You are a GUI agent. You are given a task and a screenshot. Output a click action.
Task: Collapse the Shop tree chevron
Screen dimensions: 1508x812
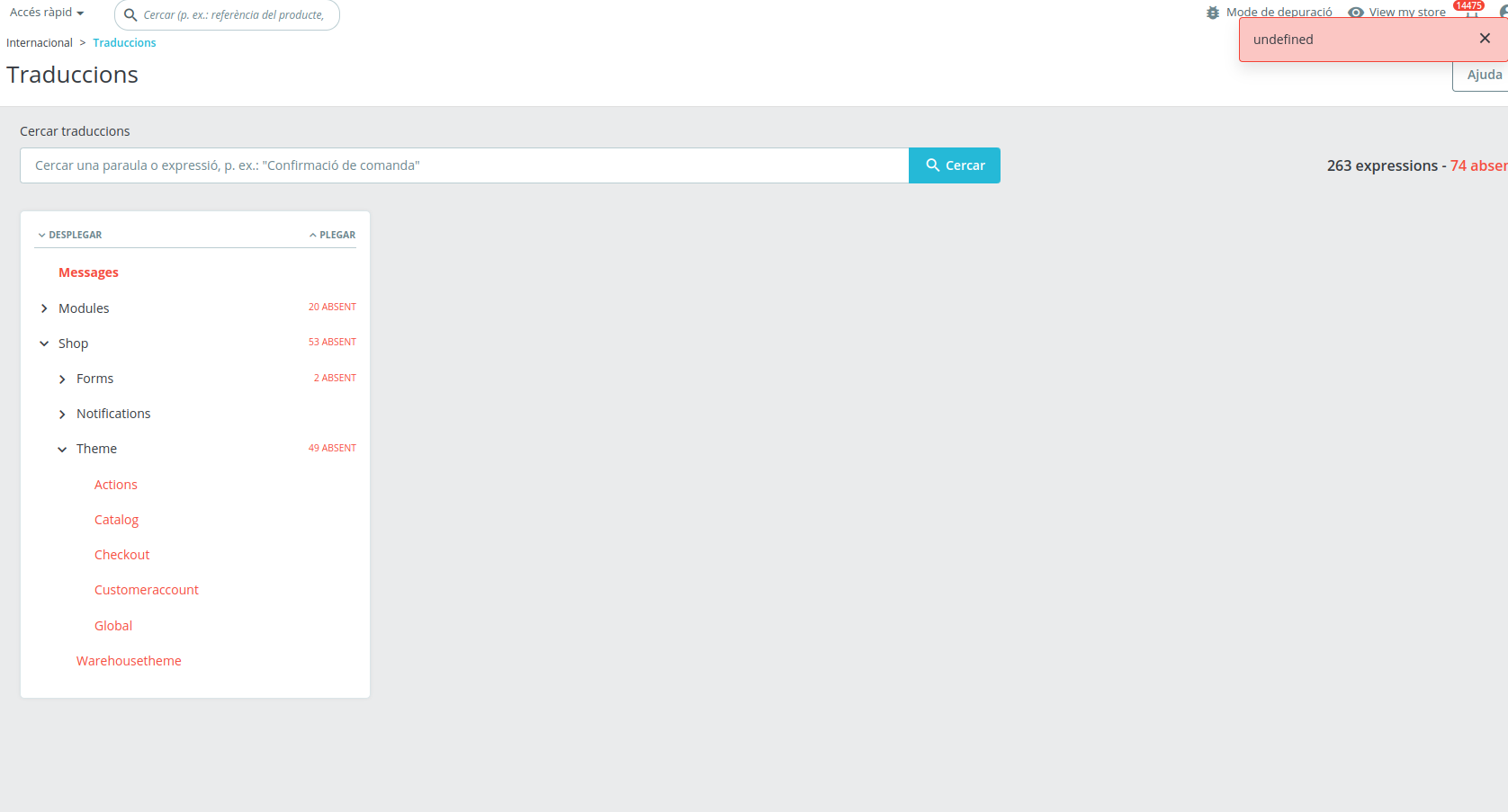pos(44,344)
